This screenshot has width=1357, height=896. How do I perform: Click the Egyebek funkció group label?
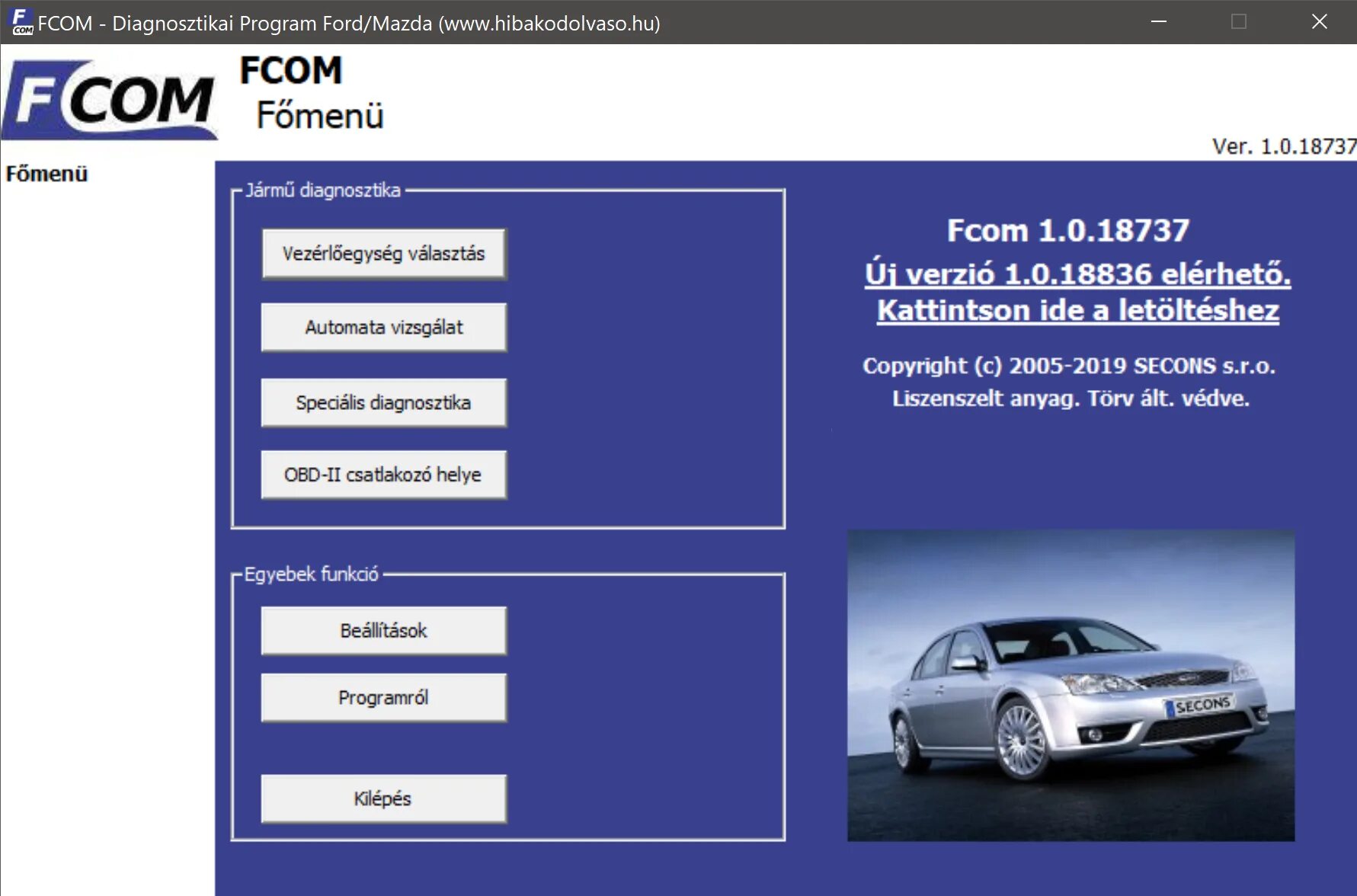coord(312,574)
